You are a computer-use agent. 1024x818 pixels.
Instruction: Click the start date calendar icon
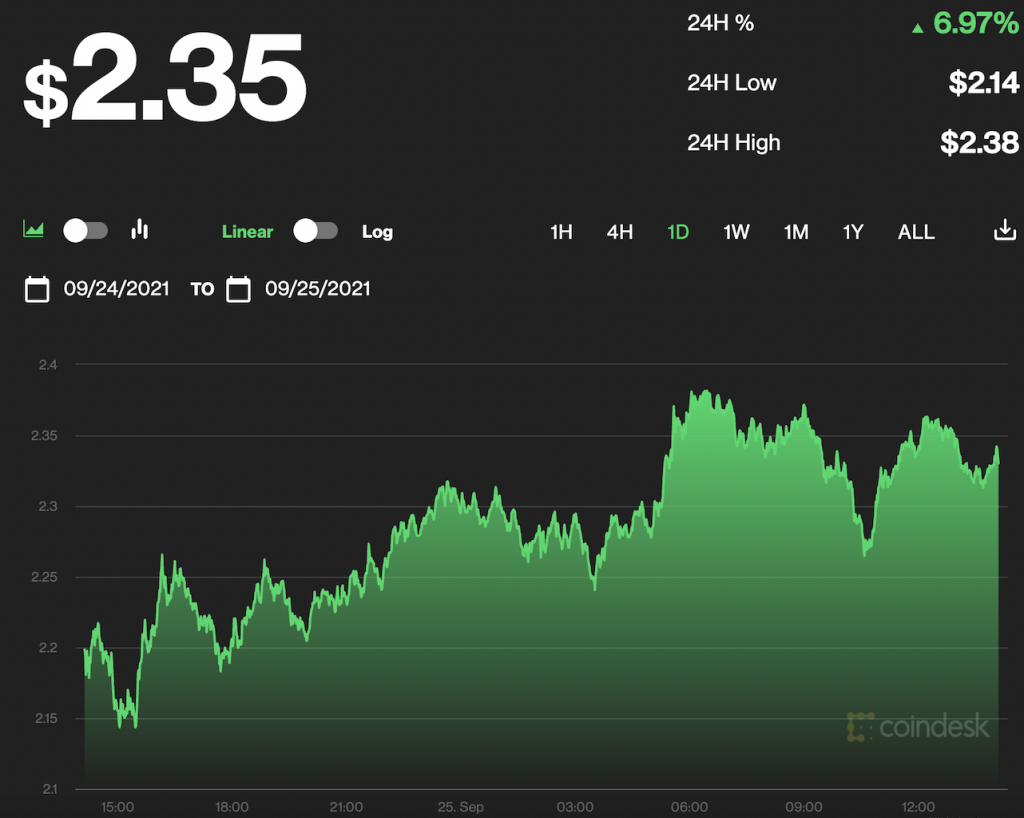(x=37, y=289)
